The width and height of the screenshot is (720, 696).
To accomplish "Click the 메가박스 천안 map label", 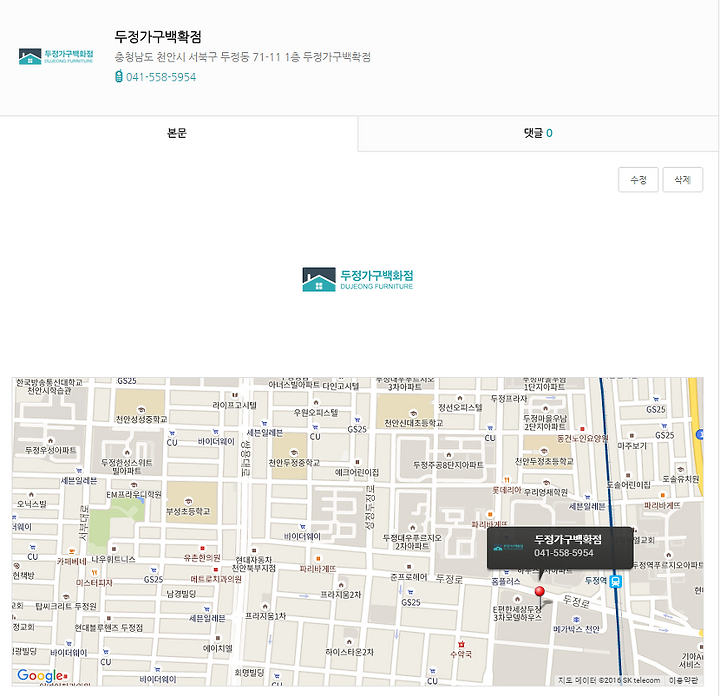I will [x=576, y=629].
